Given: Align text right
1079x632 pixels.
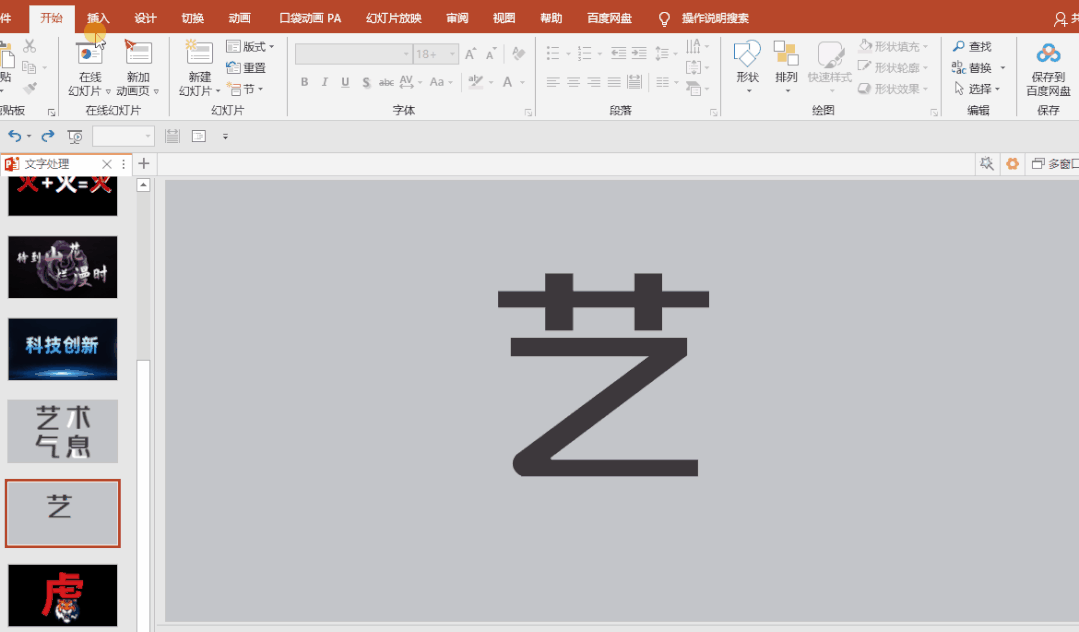Looking at the screenshot, I should (594, 82).
